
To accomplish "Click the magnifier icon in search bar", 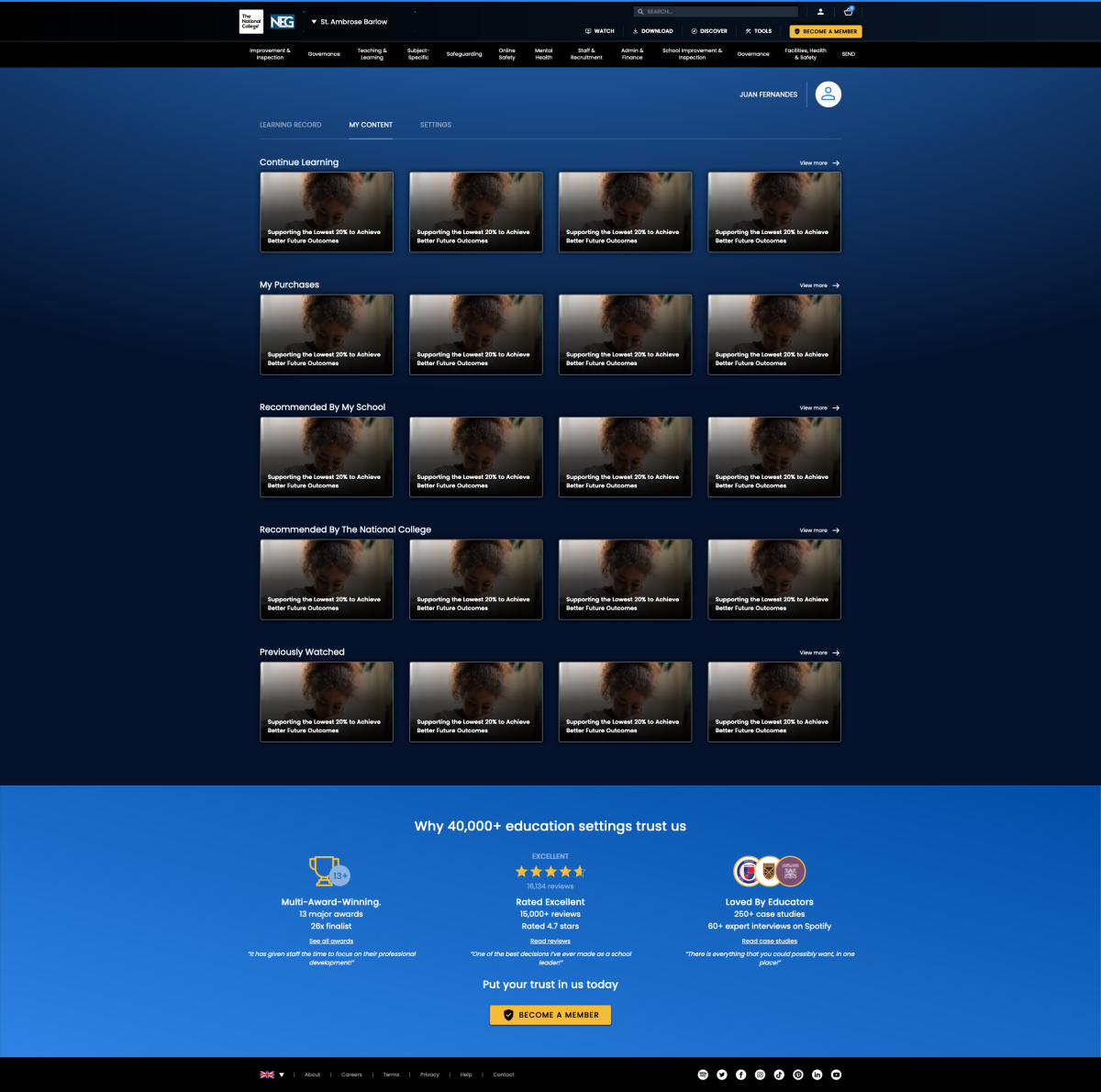I will tap(640, 12).
